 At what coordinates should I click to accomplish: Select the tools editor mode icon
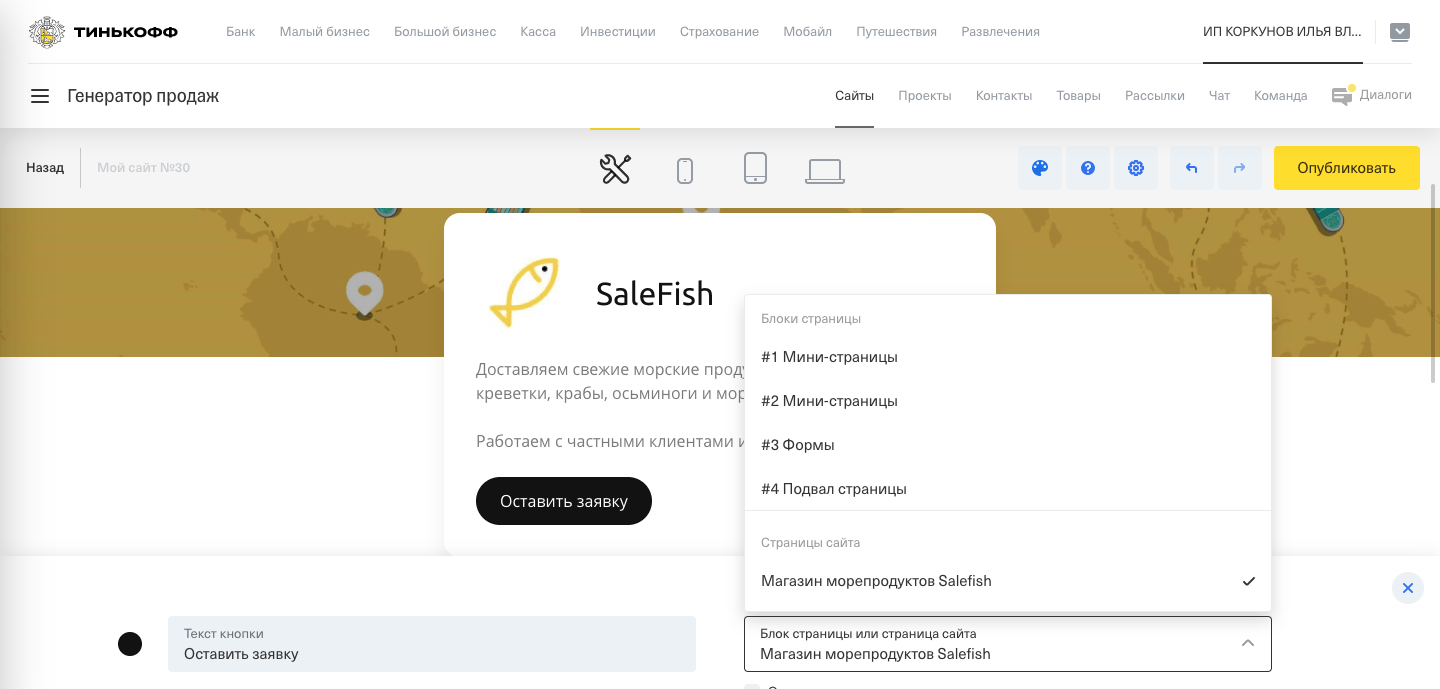pyautogui.click(x=615, y=169)
